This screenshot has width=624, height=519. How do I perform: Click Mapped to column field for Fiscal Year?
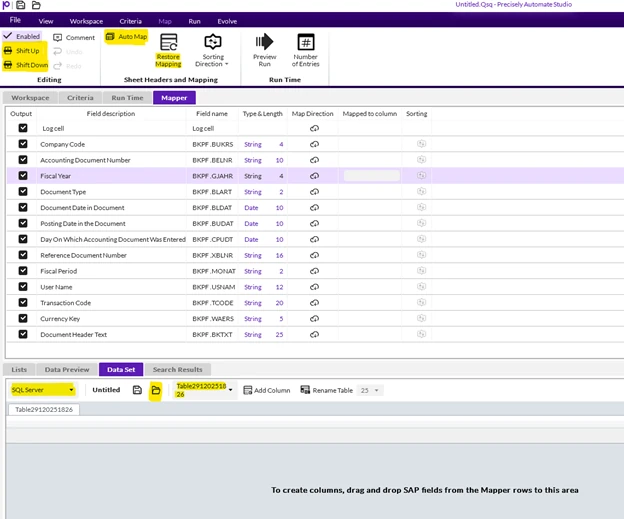372,176
